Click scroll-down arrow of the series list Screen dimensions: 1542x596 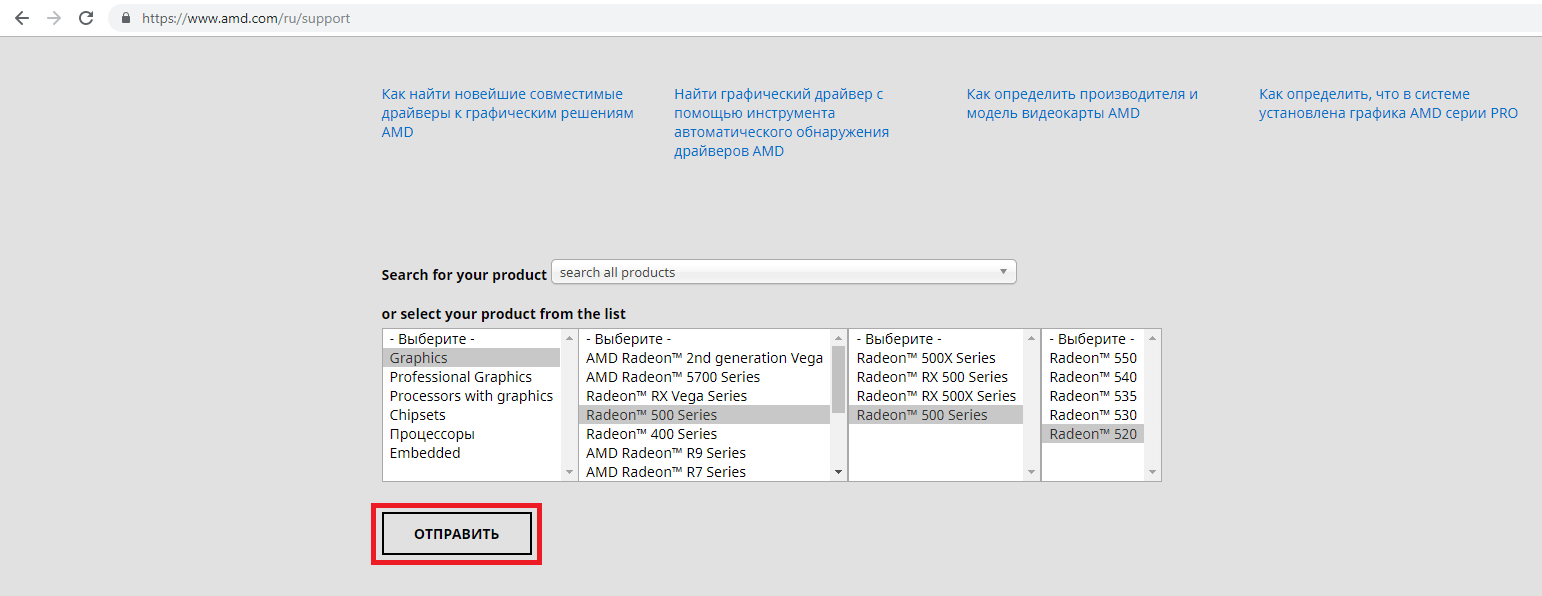[838, 472]
